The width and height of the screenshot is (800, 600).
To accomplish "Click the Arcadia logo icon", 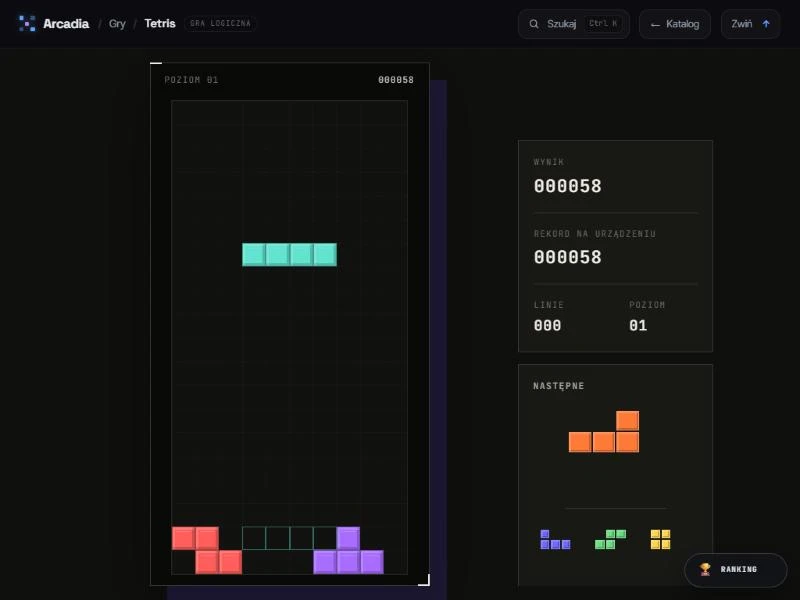I will coord(27,23).
